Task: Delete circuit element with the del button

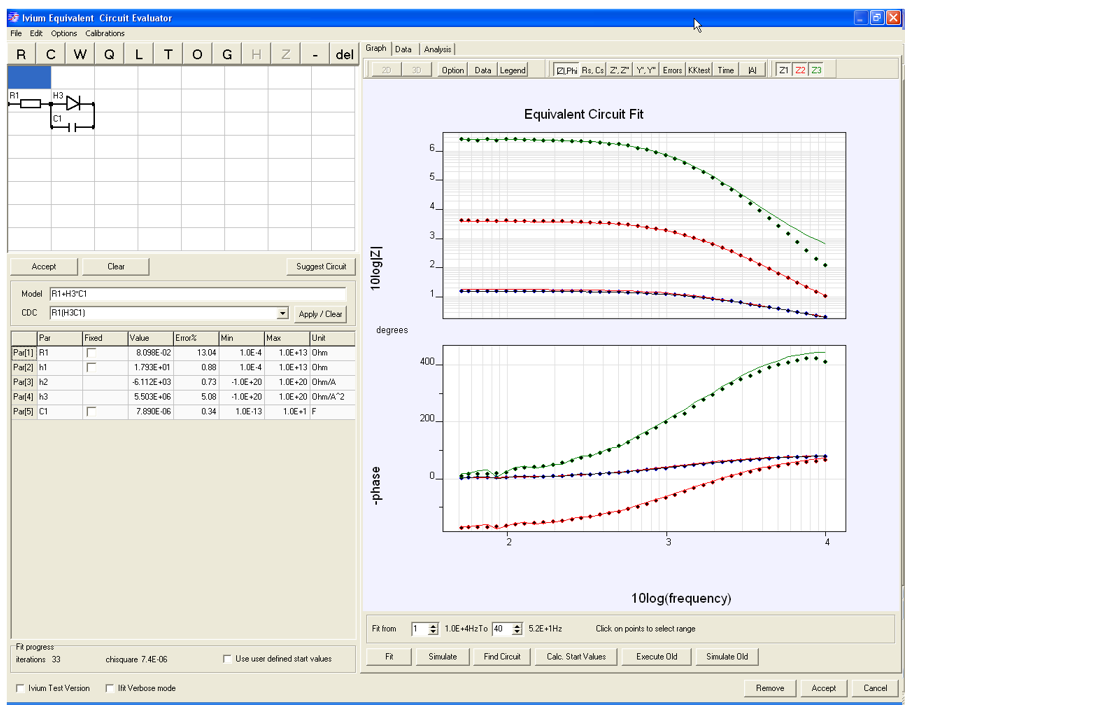Action: 344,54
